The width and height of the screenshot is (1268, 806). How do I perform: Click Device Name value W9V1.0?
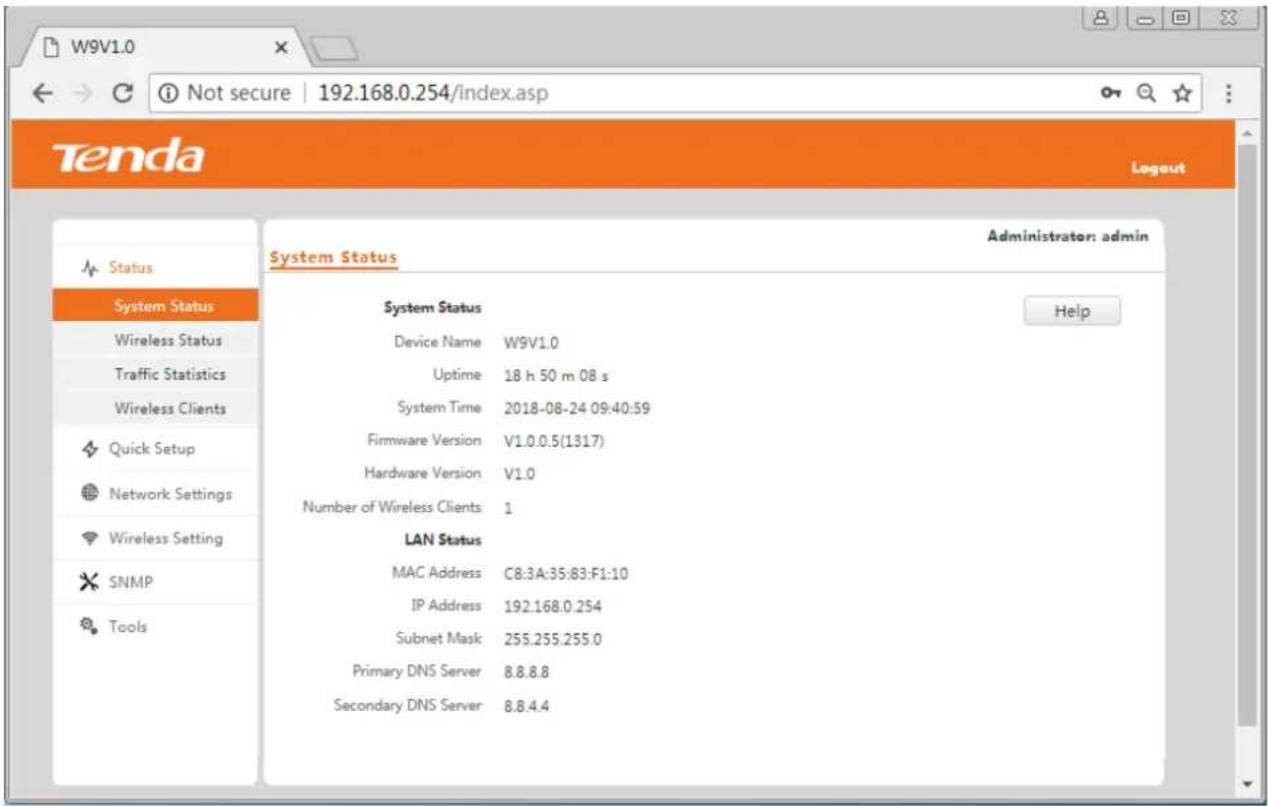click(531, 343)
